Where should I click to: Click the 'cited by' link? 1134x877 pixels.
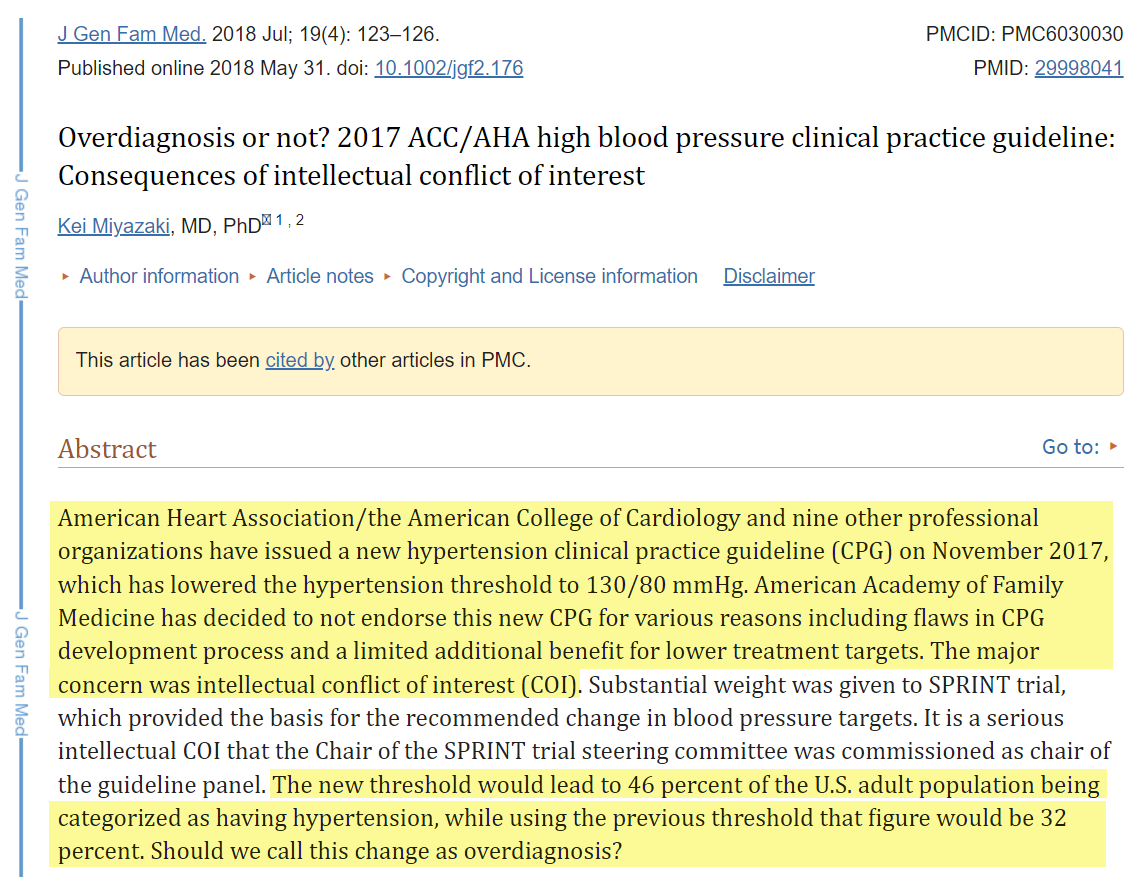pos(299,360)
